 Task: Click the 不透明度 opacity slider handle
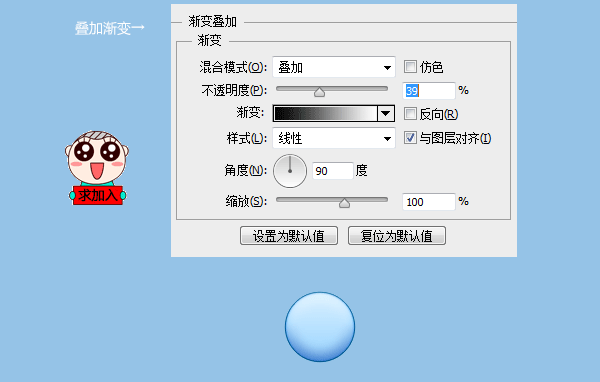click(319, 92)
